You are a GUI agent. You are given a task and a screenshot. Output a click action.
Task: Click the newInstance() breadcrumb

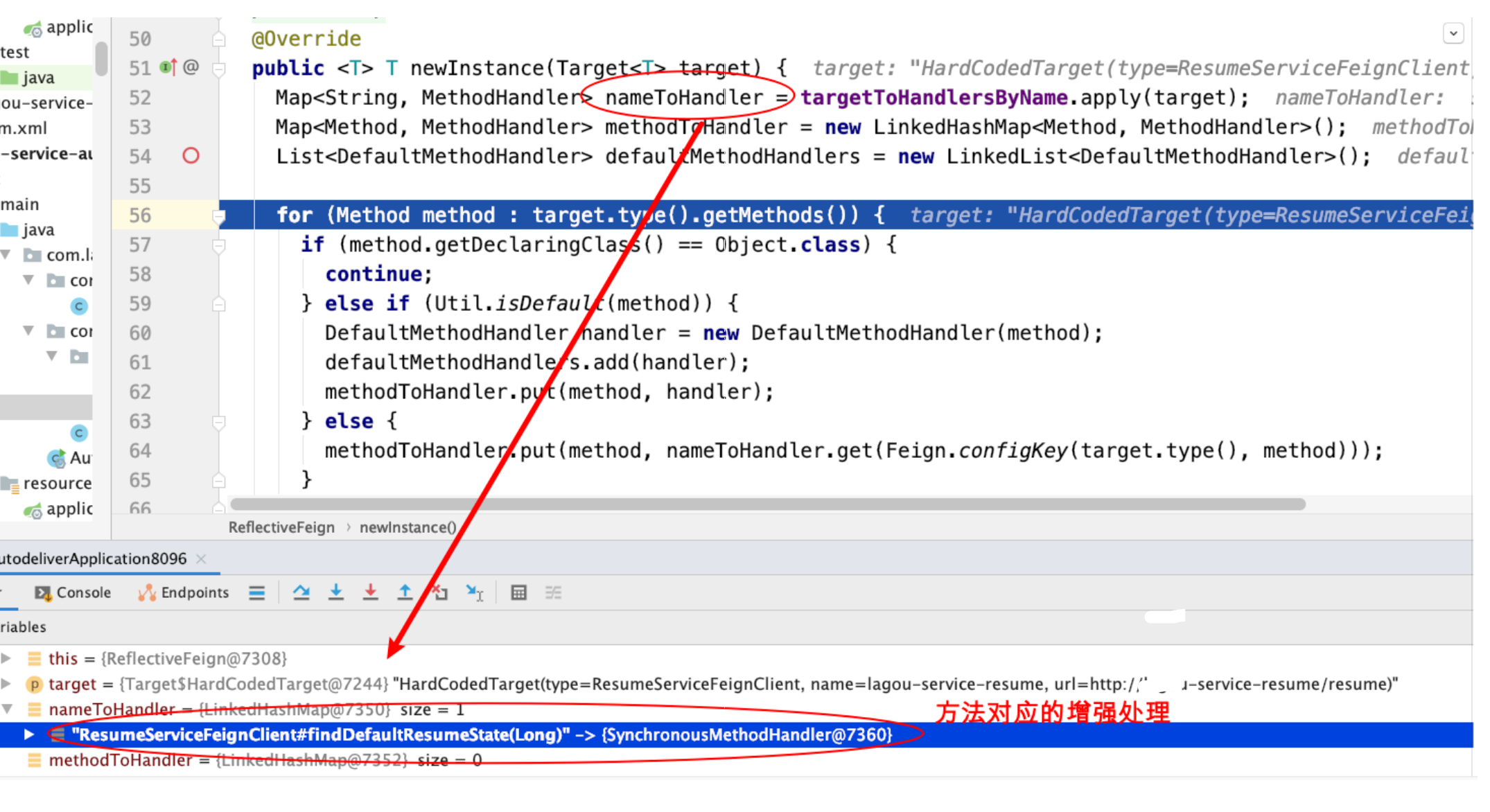(x=407, y=527)
